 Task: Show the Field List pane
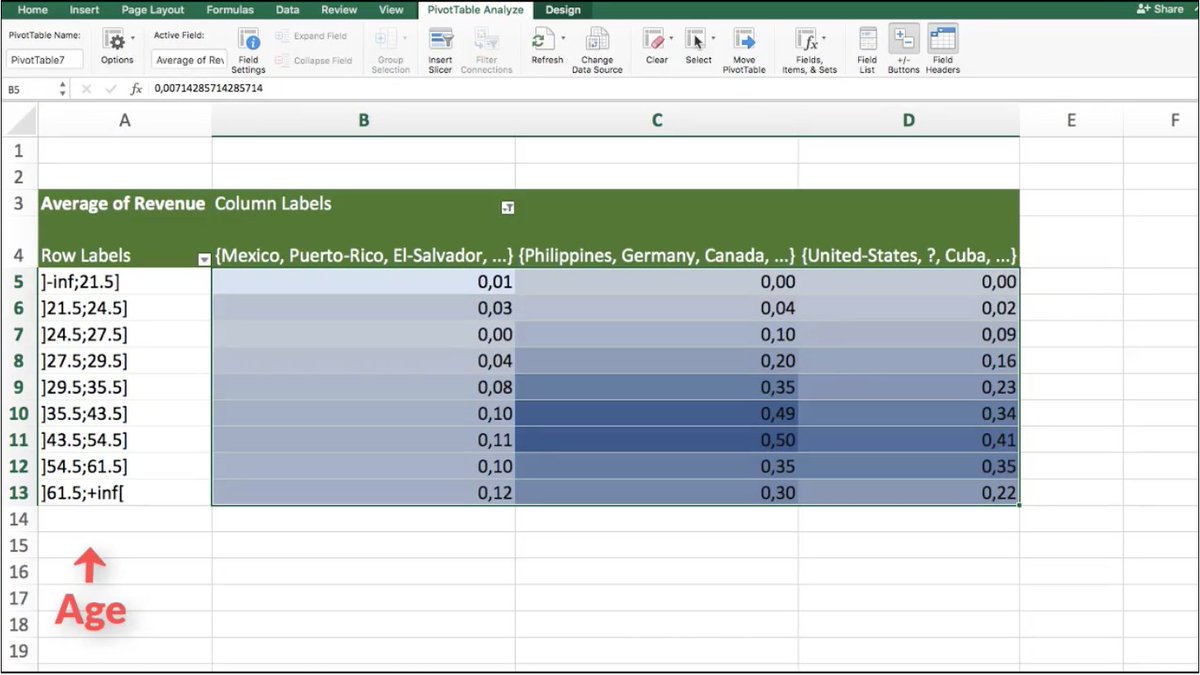[867, 52]
